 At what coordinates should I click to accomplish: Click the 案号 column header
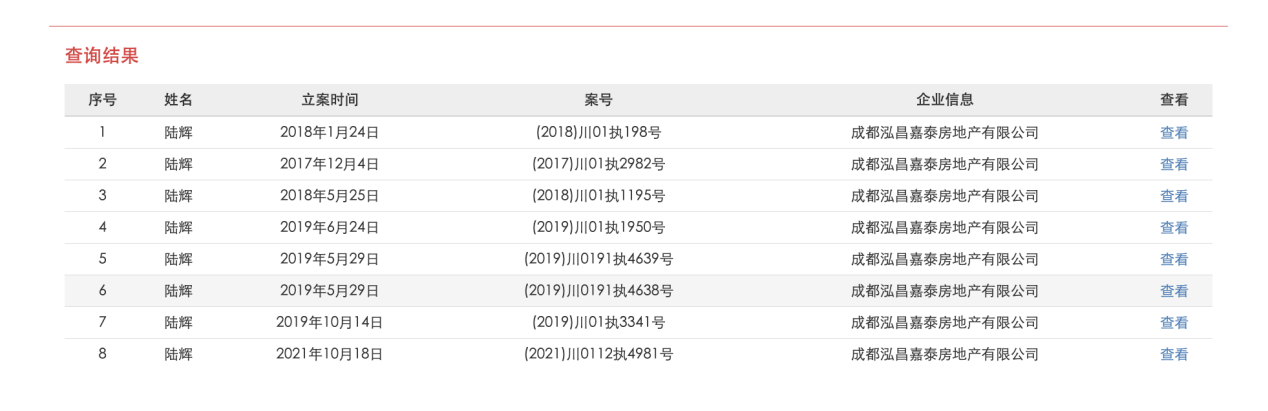click(598, 100)
